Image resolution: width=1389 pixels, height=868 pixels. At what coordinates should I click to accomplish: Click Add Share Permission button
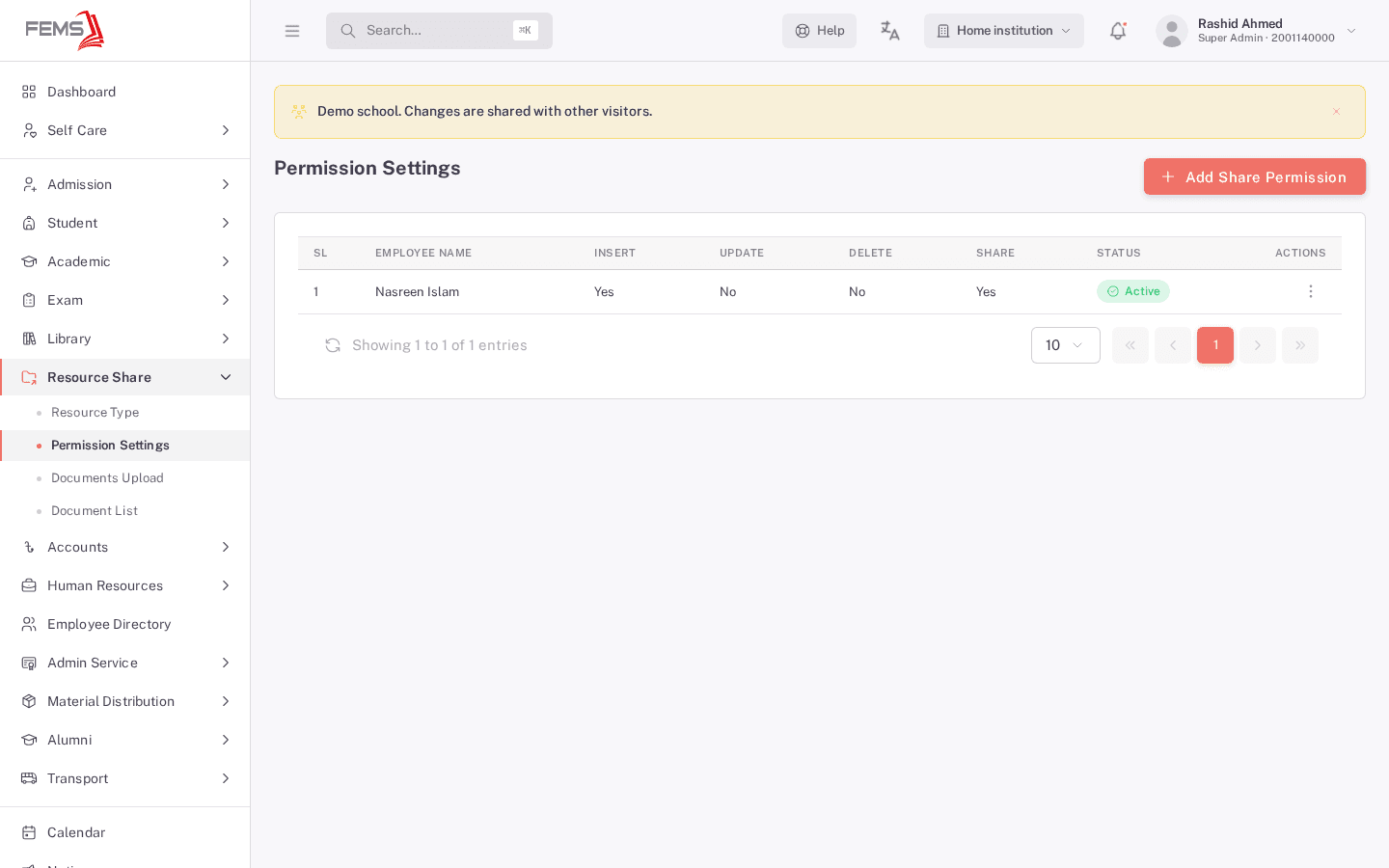(x=1255, y=176)
